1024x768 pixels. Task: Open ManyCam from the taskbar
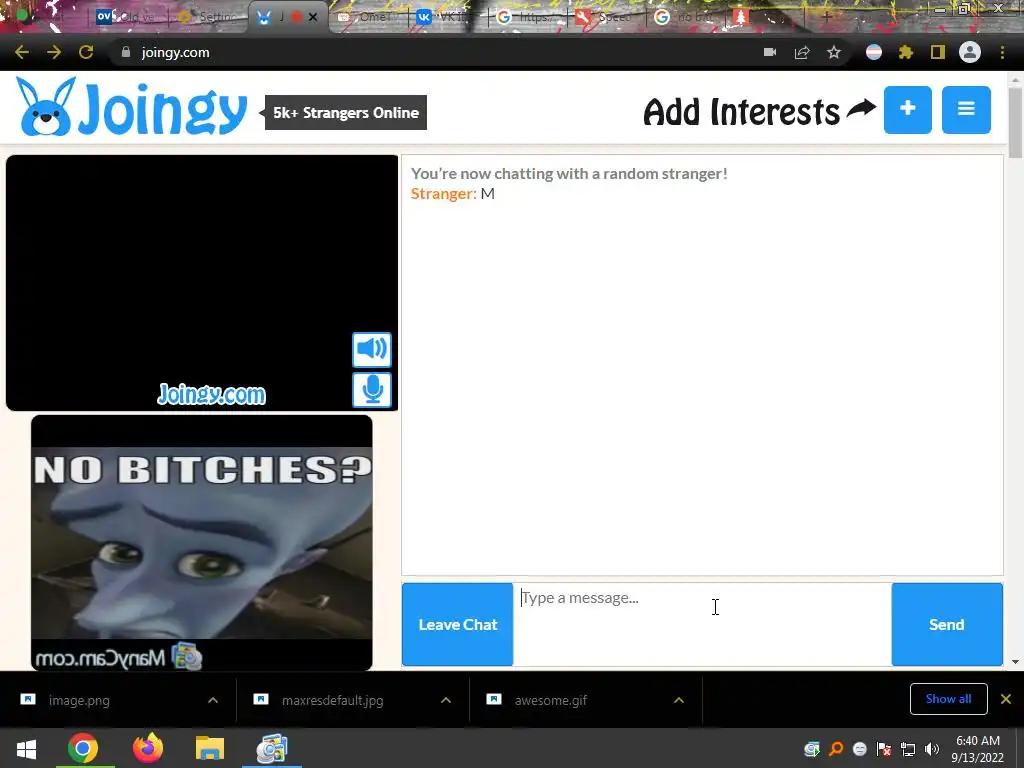tap(272, 748)
